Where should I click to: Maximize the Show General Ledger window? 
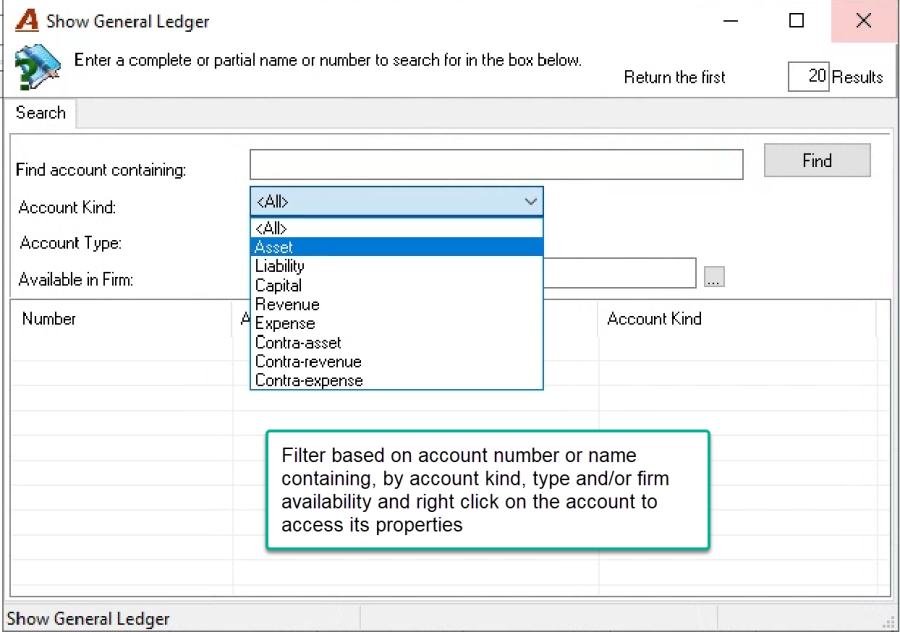(796, 21)
